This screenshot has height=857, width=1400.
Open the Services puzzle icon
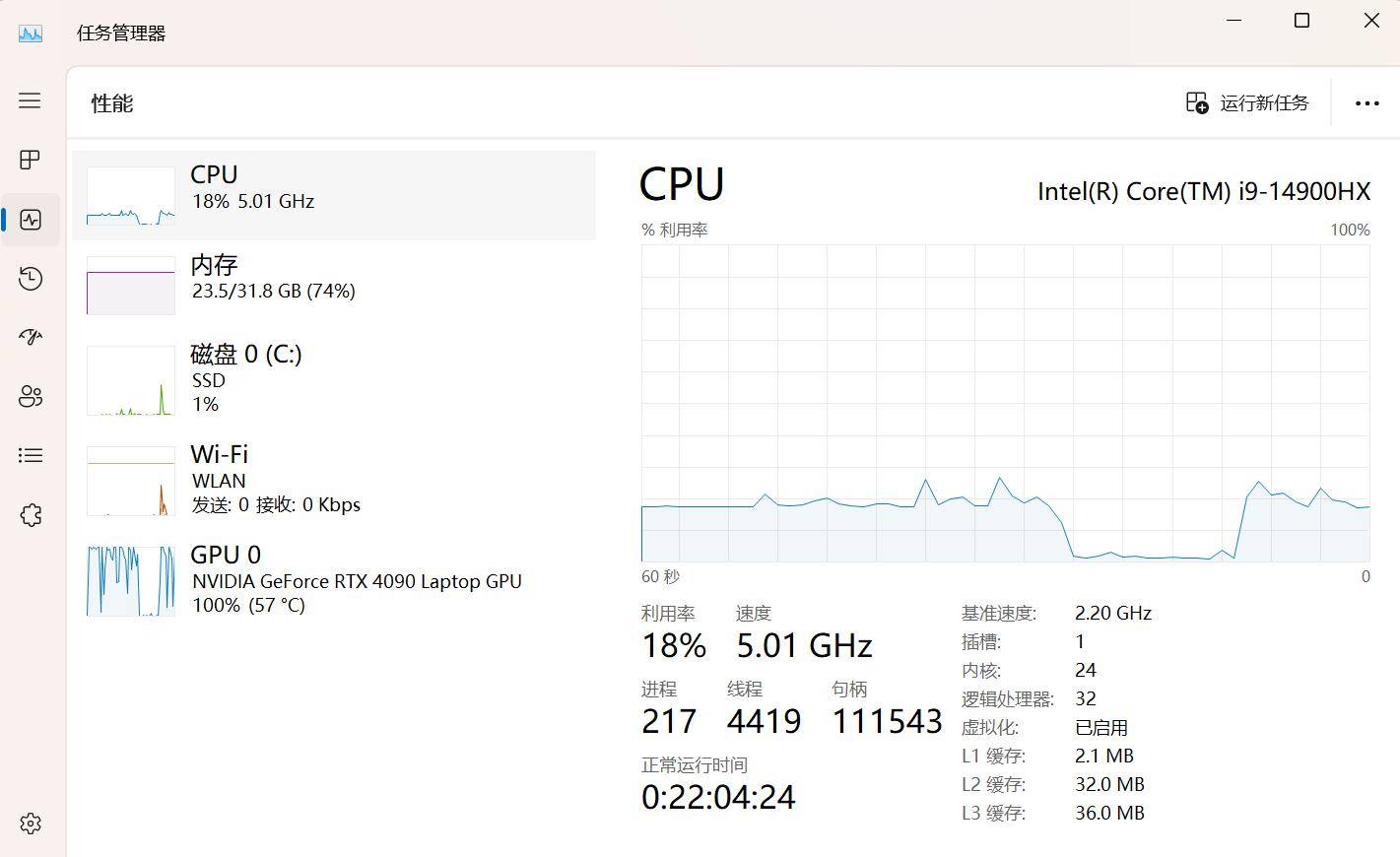[31, 514]
